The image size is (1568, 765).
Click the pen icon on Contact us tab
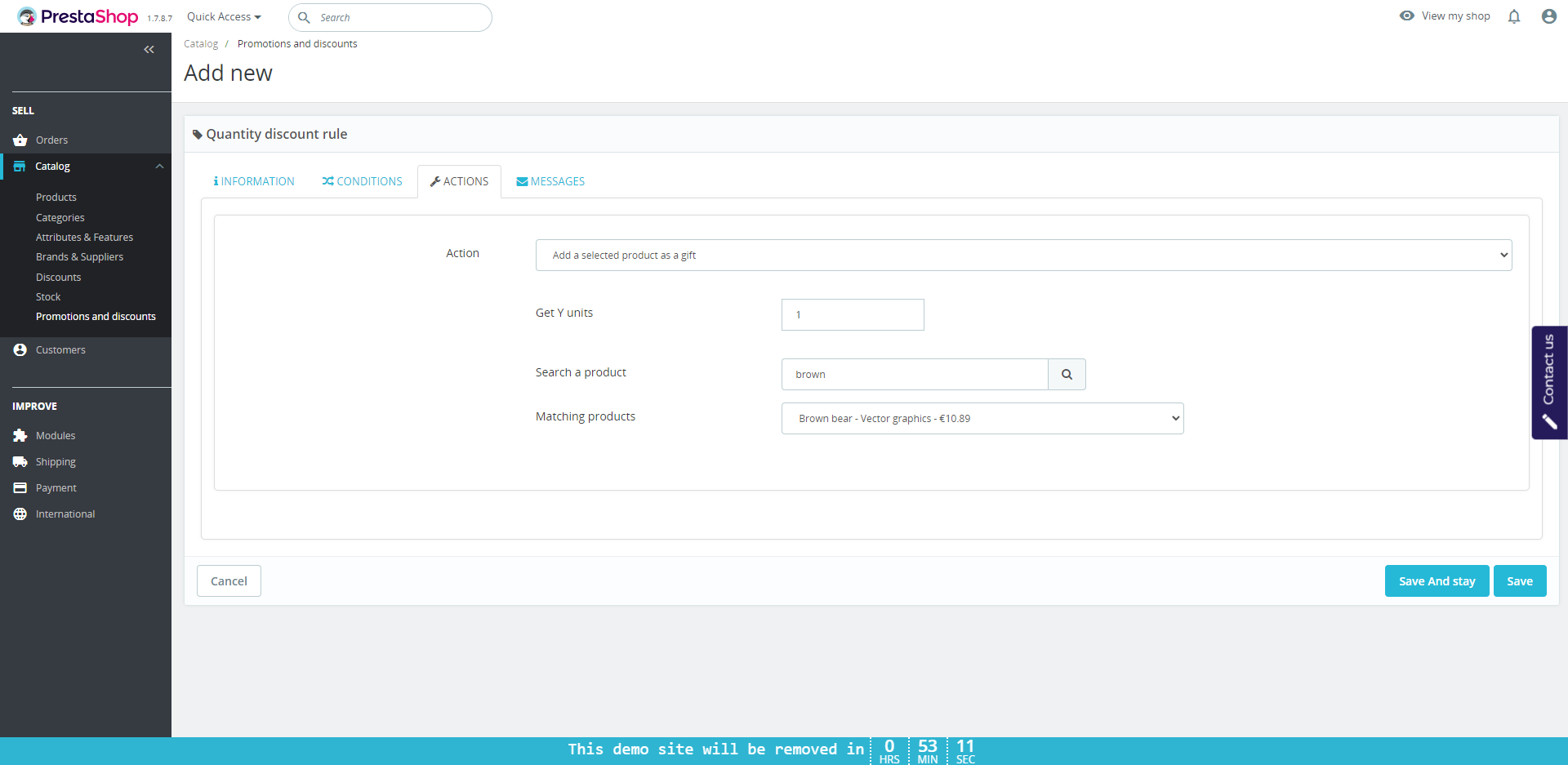[1549, 421]
